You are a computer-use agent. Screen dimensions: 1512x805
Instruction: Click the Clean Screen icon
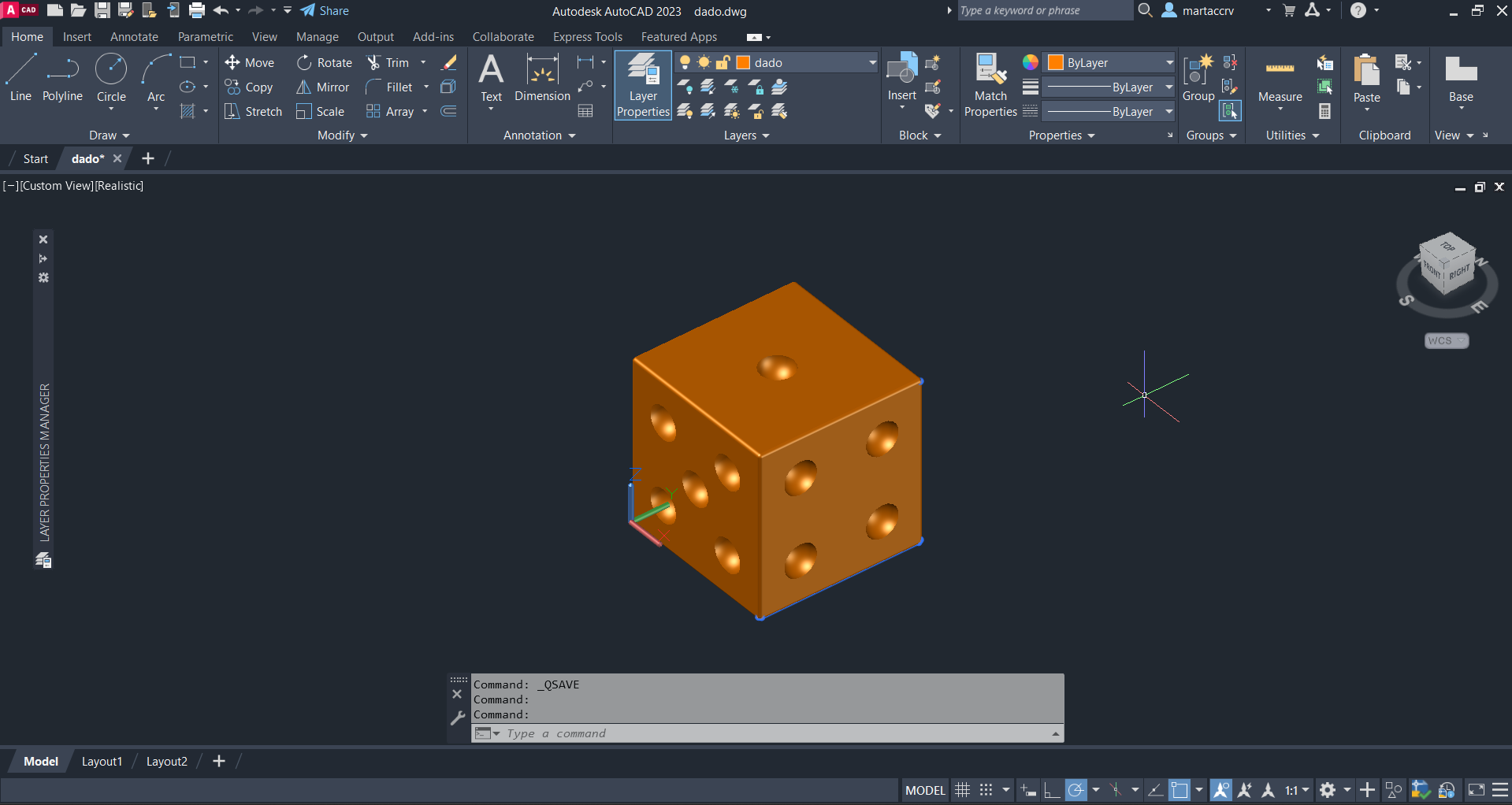pyautogui.click(x=1477, y=790)
